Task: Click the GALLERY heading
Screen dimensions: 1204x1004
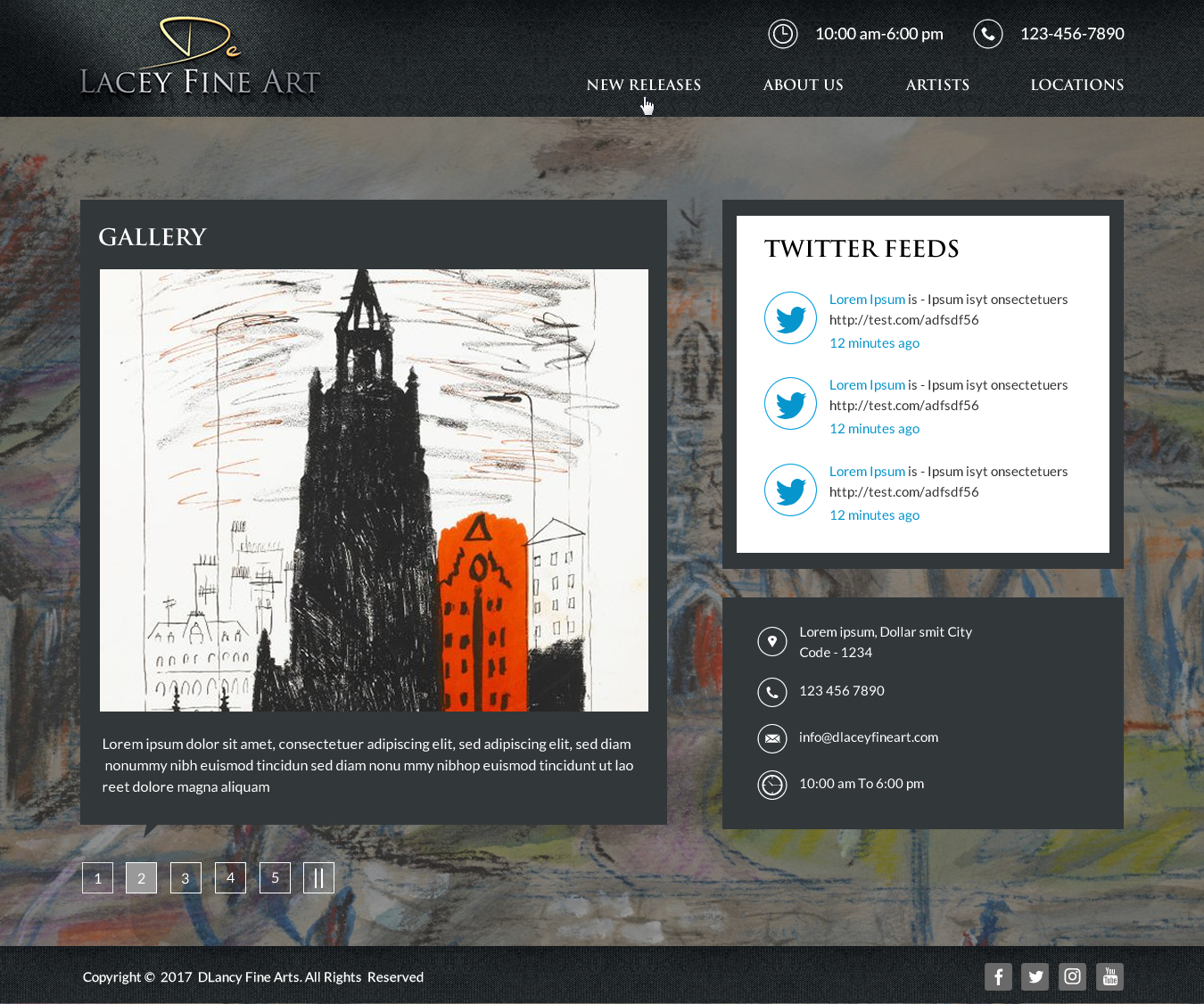Action: pos(153,237)
